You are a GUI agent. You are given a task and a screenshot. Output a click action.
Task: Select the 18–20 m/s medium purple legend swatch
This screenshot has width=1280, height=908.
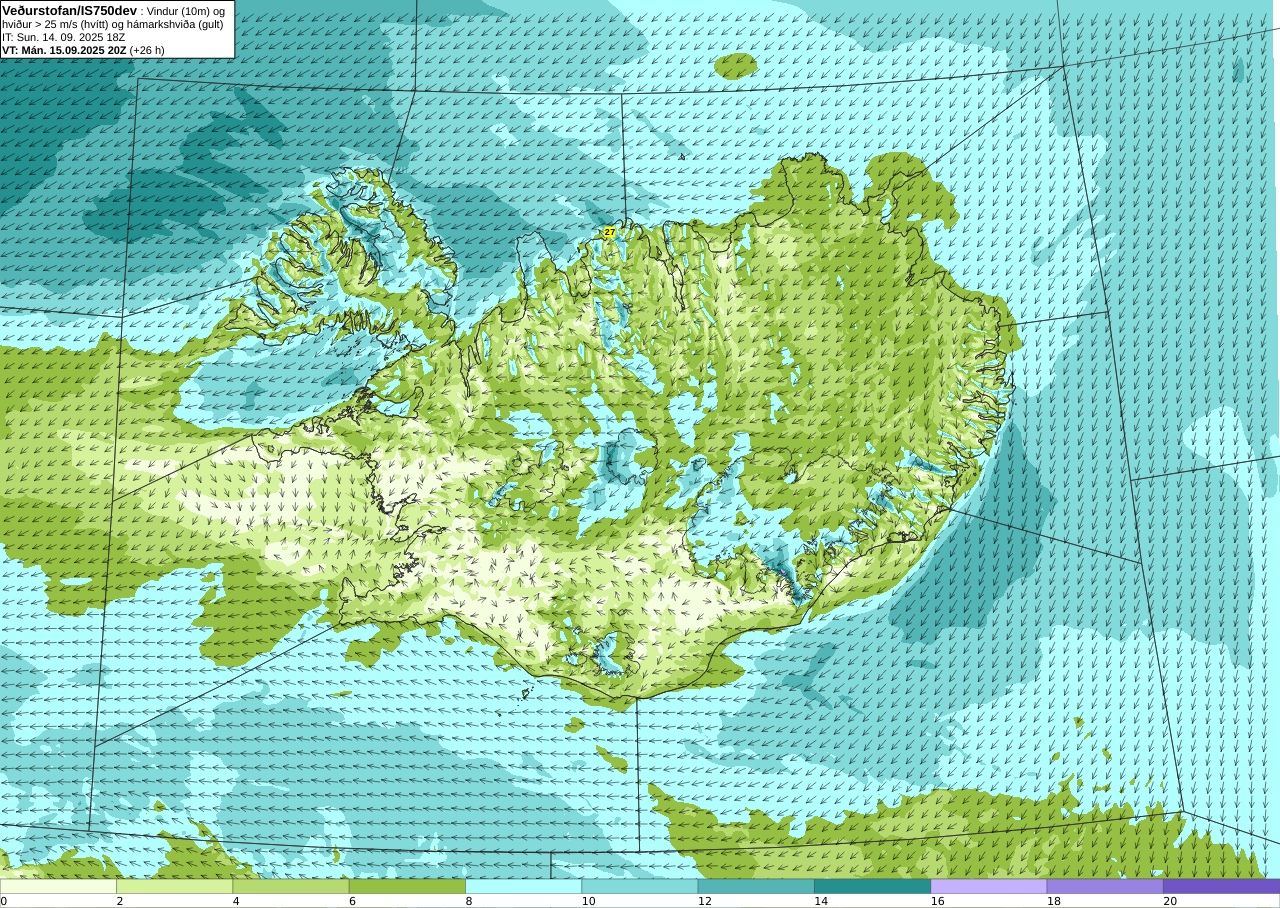point(1105,886)
